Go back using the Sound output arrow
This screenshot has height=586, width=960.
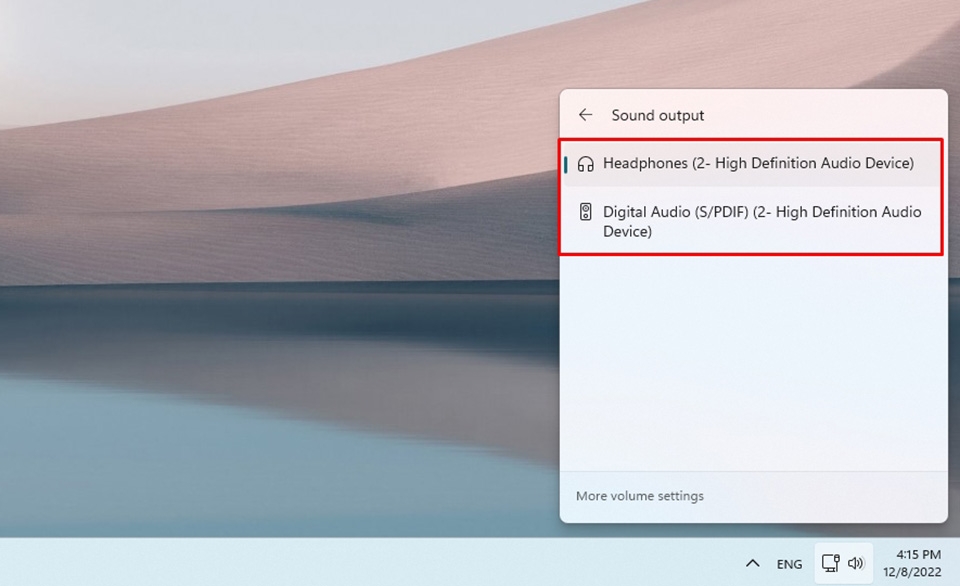click(585, 115)
